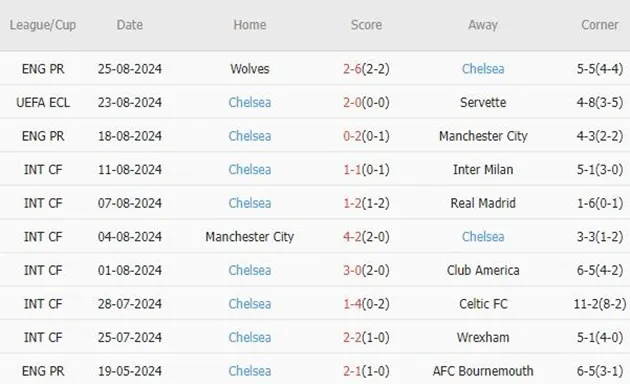Open Chelsea link in Wrexham match row
This screenshot has height=384, width=630.
point(250,337)
